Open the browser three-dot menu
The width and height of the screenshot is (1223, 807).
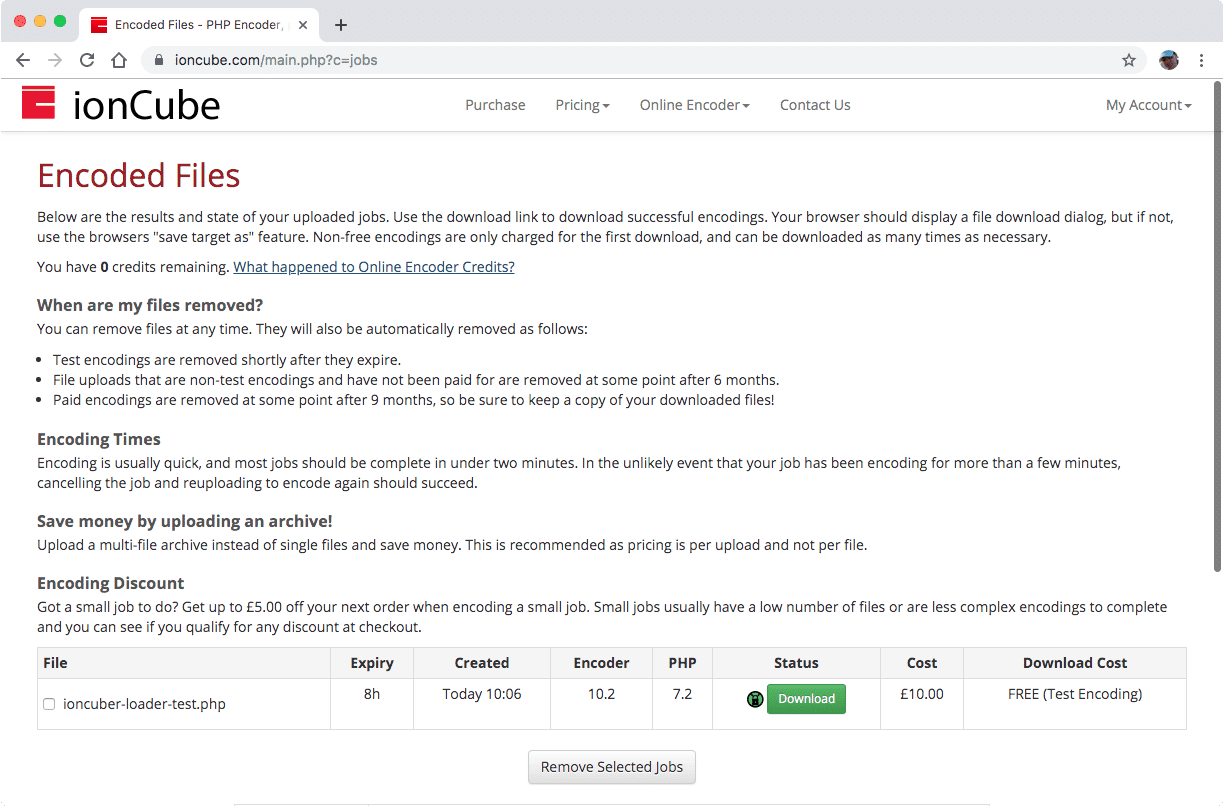pyautogui.click(x=1202, y=60)
